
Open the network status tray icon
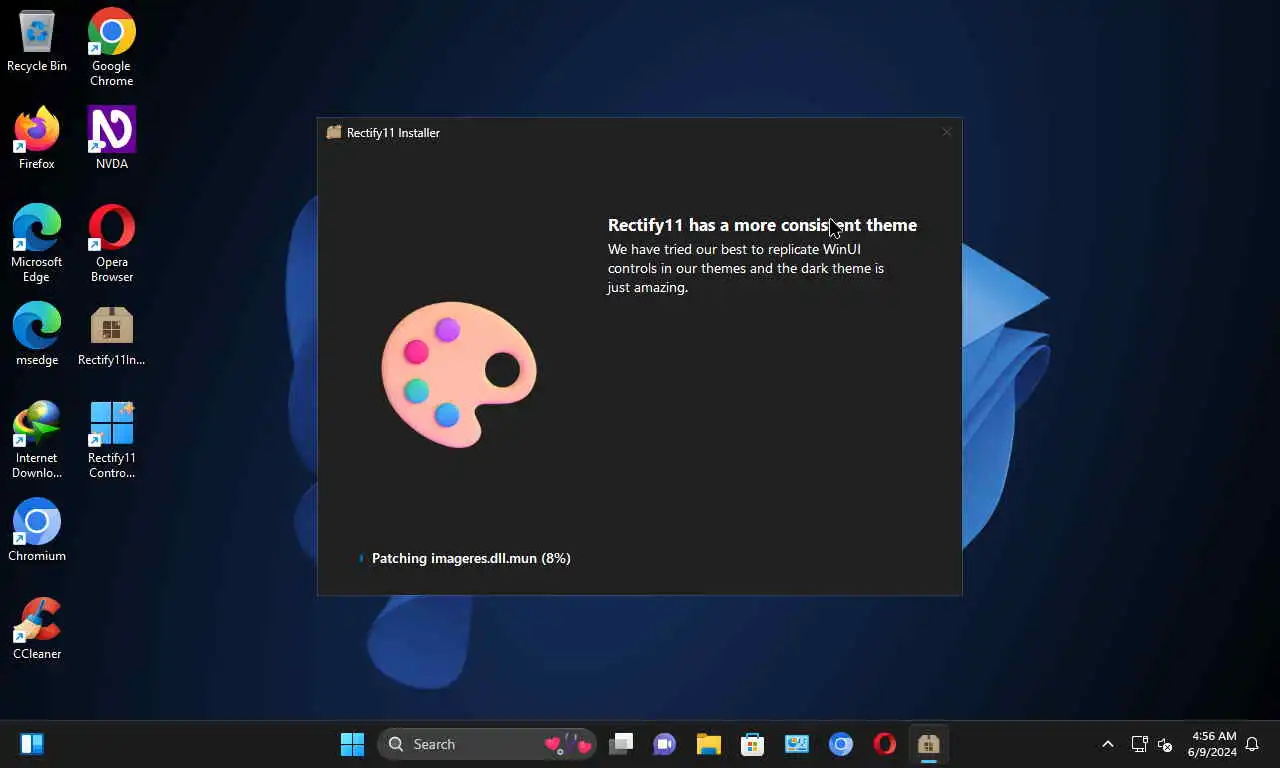click(1139, 744)
